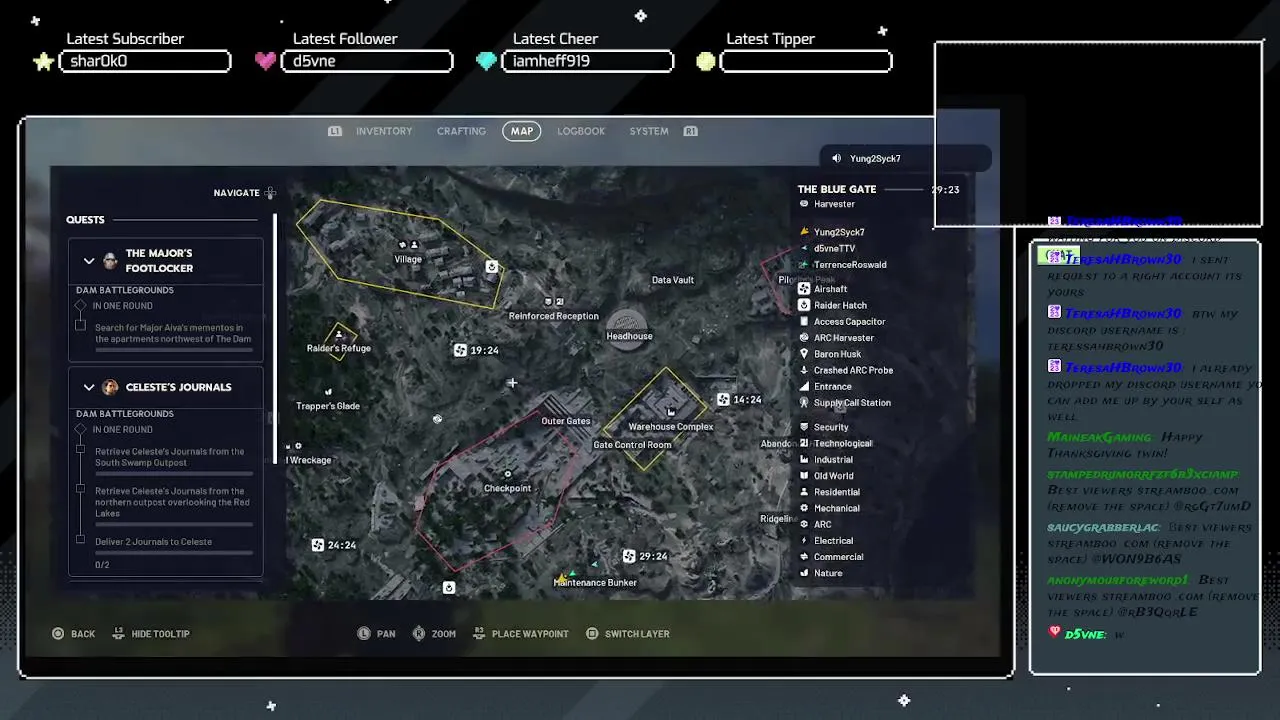Click the Latest Follower field d5vne

(367, 61)
